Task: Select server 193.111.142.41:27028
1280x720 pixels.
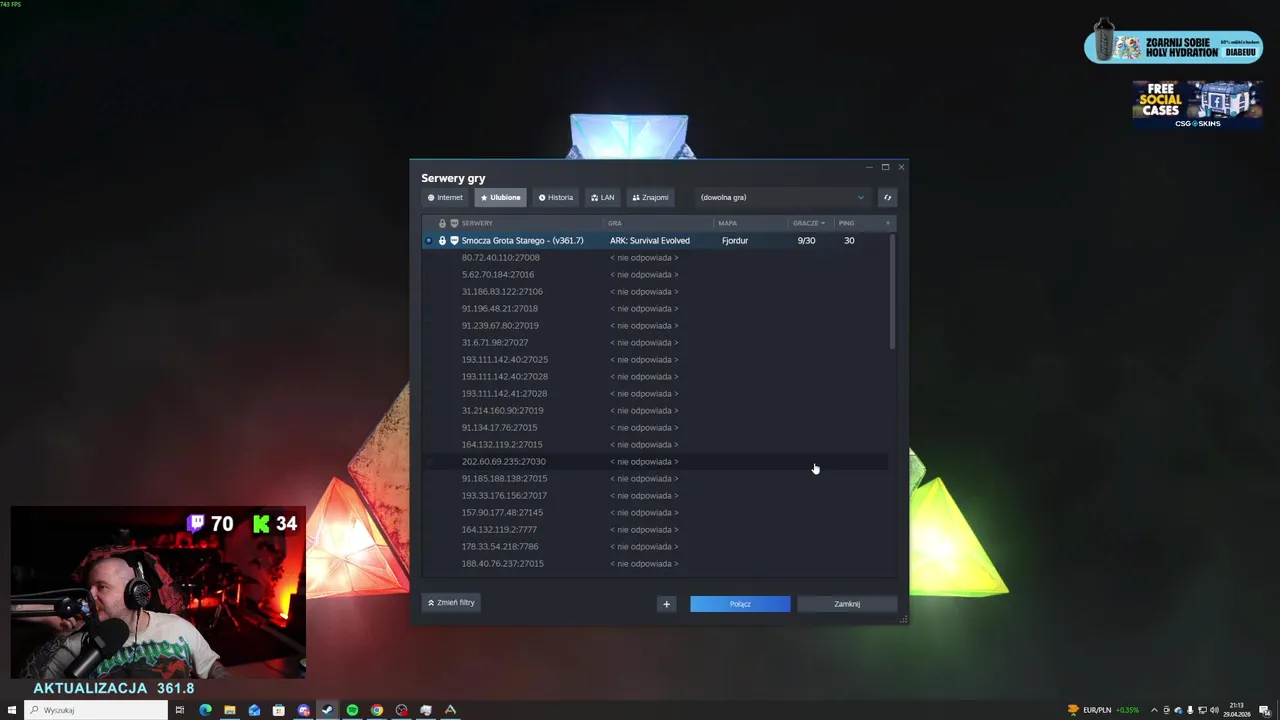Action: point(655,393)
